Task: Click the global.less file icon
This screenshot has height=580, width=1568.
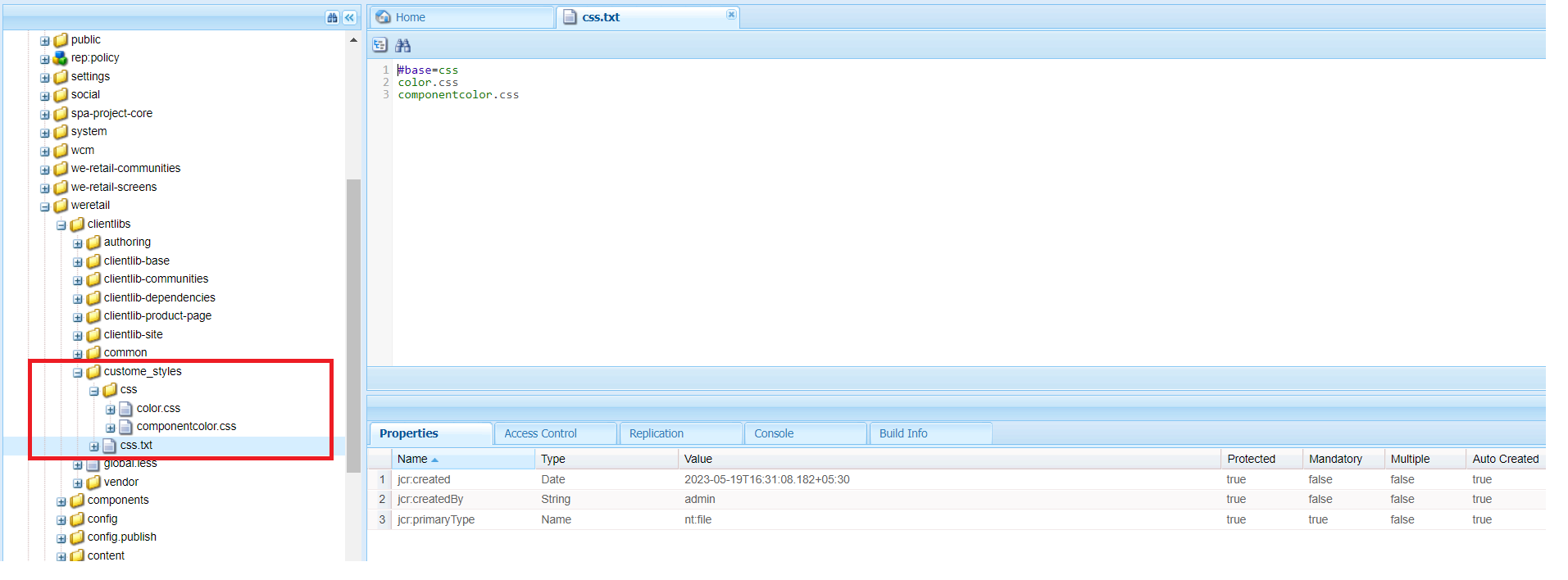Action: point(93,464)
